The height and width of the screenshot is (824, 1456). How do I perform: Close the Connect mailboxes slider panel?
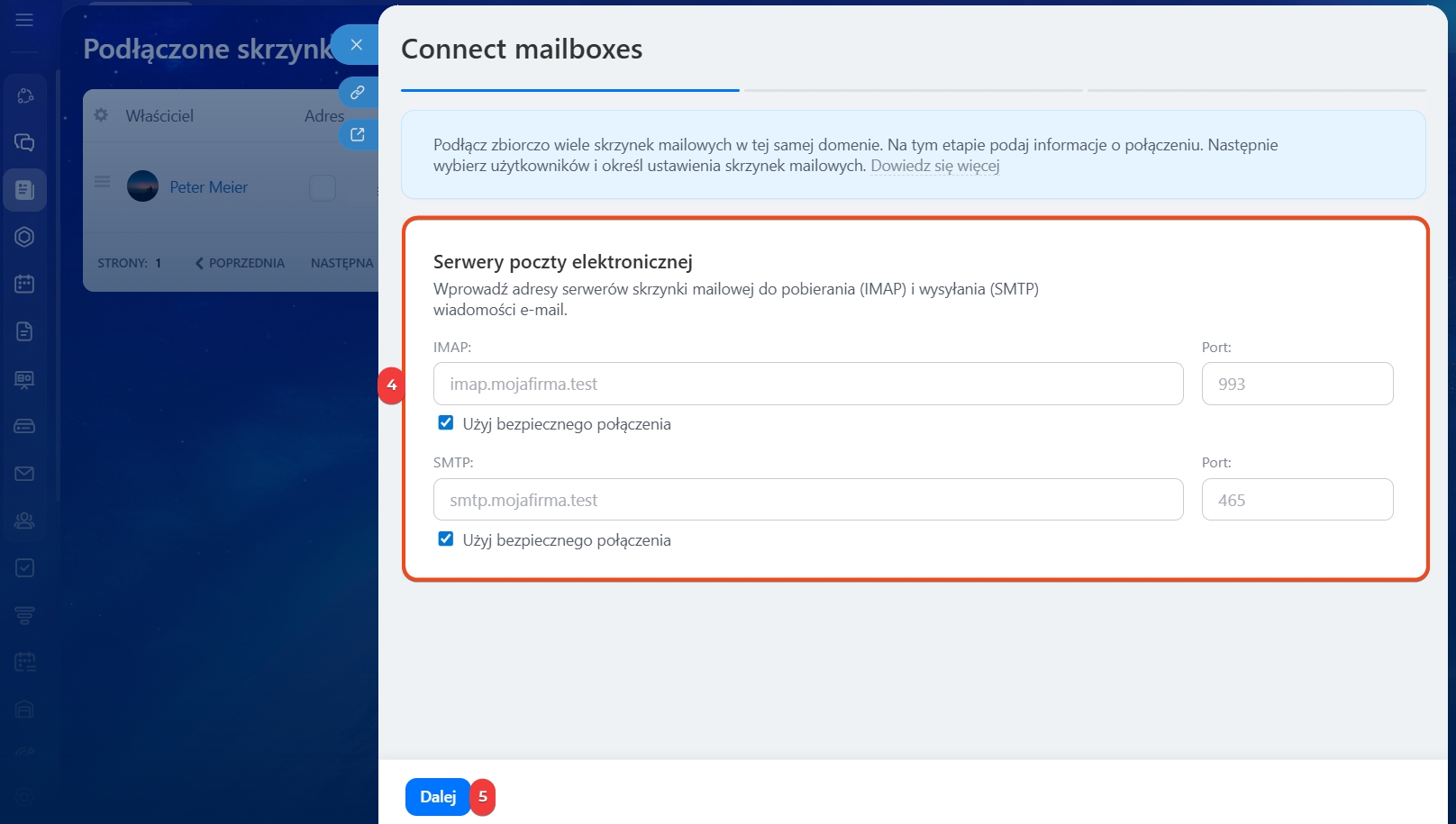tap(356, 44)
